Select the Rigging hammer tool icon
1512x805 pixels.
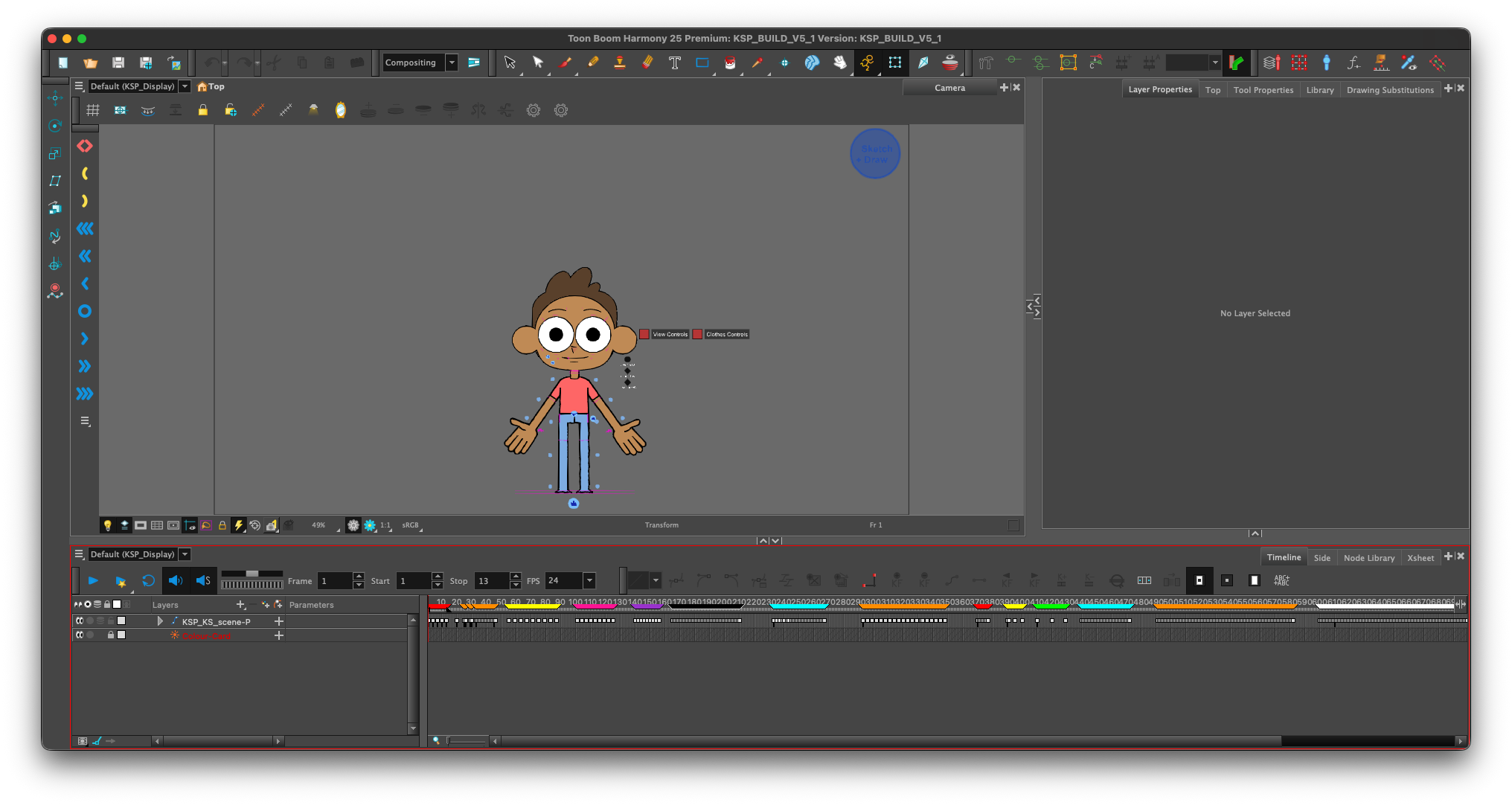(986, 62)
